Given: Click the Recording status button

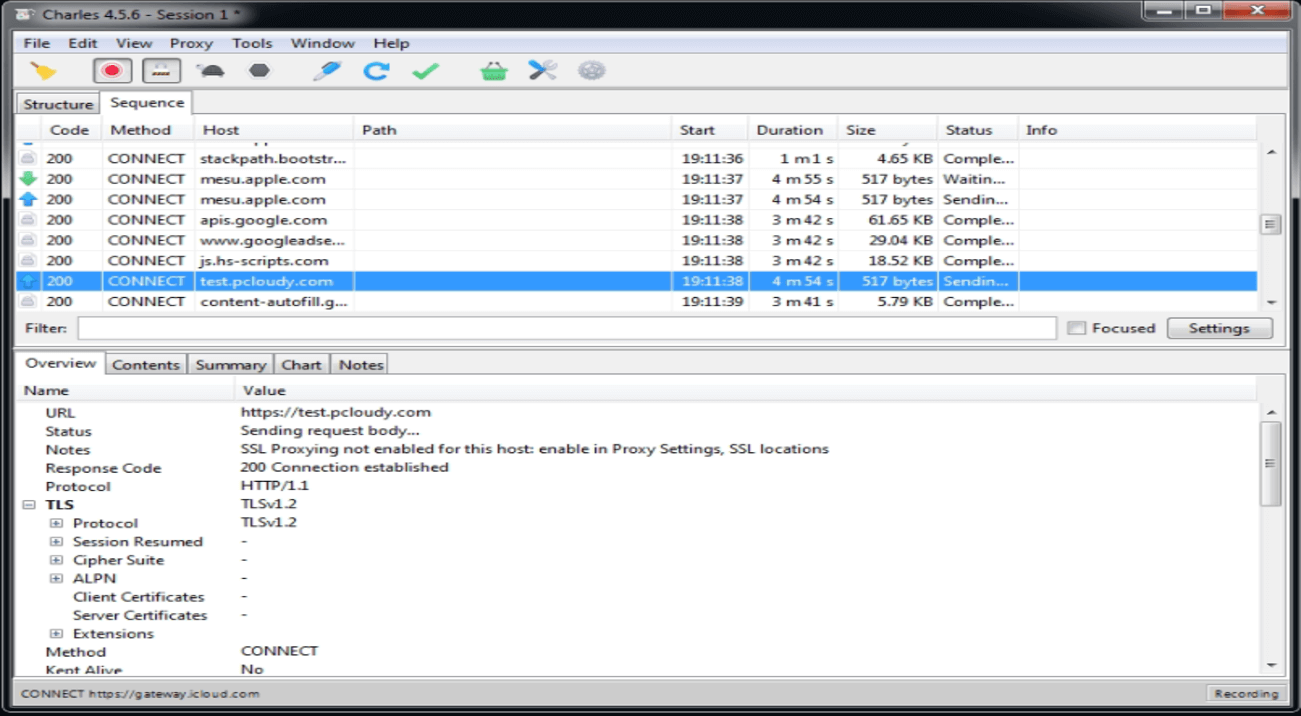Looking at the screenshot, I should coord(1246,693).
